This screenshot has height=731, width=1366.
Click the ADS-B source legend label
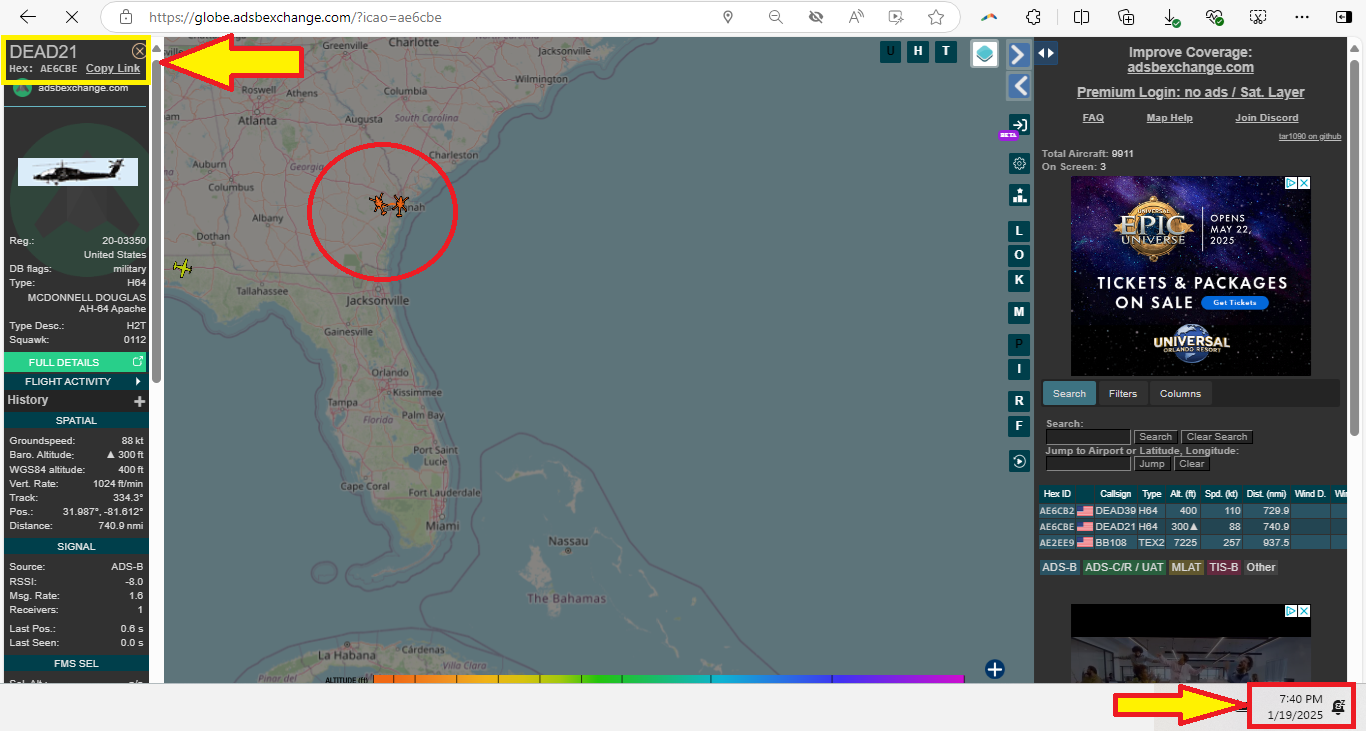coord(1060,567)
